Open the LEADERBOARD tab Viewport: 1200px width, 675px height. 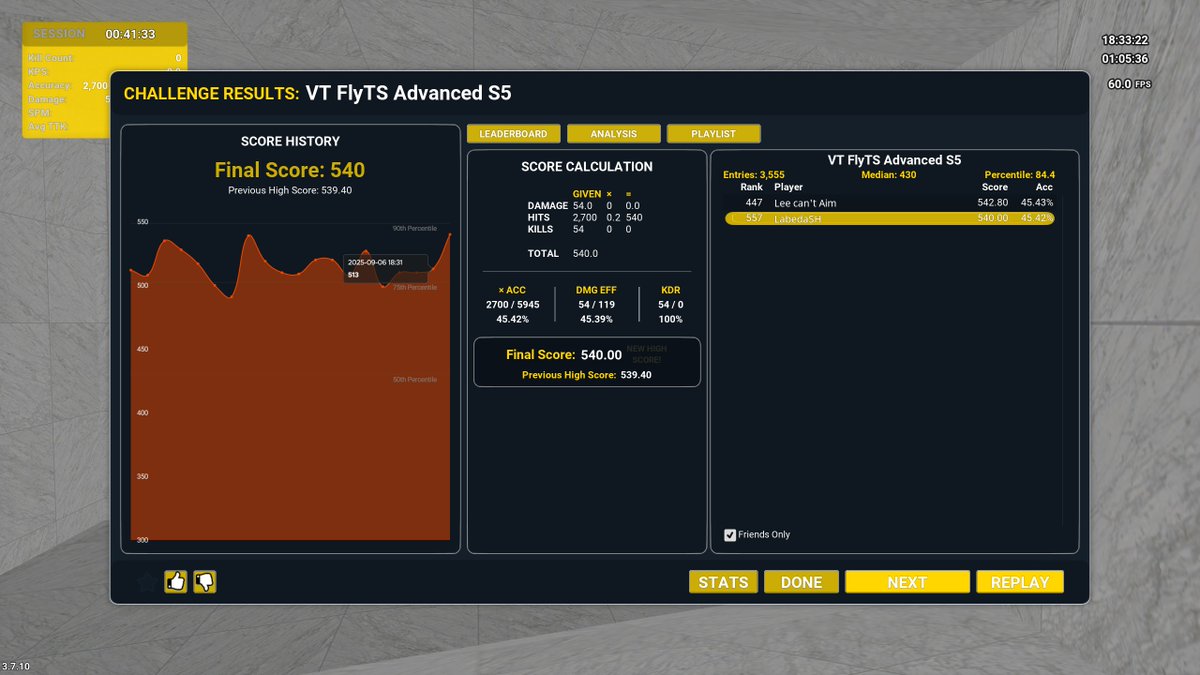pos(513,133)
